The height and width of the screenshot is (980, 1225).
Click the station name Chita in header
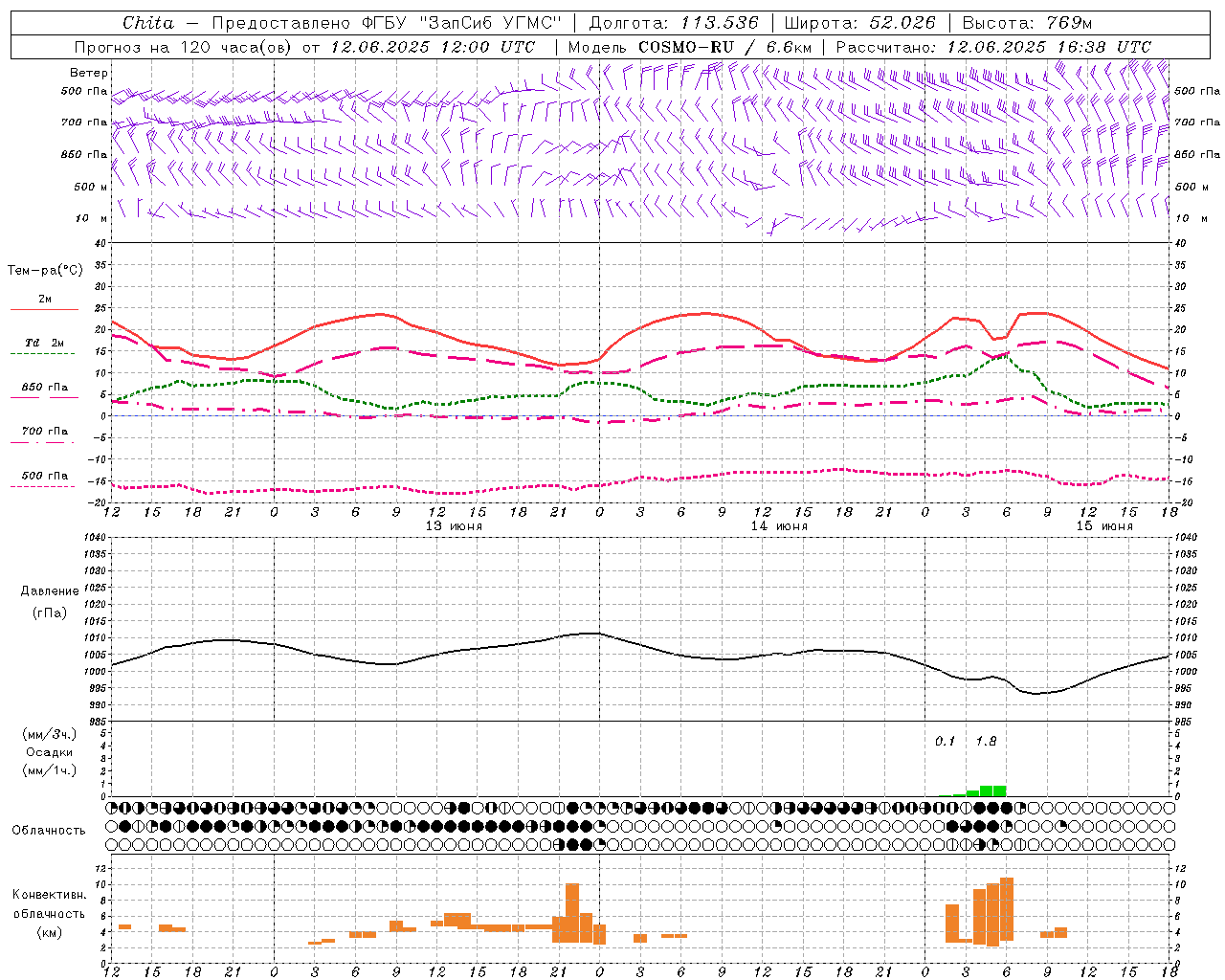(x=148, y=23)
